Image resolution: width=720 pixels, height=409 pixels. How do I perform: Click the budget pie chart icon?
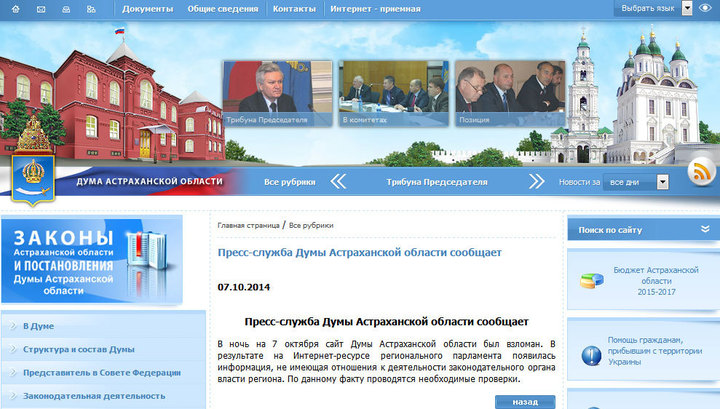tap(591, 280)
